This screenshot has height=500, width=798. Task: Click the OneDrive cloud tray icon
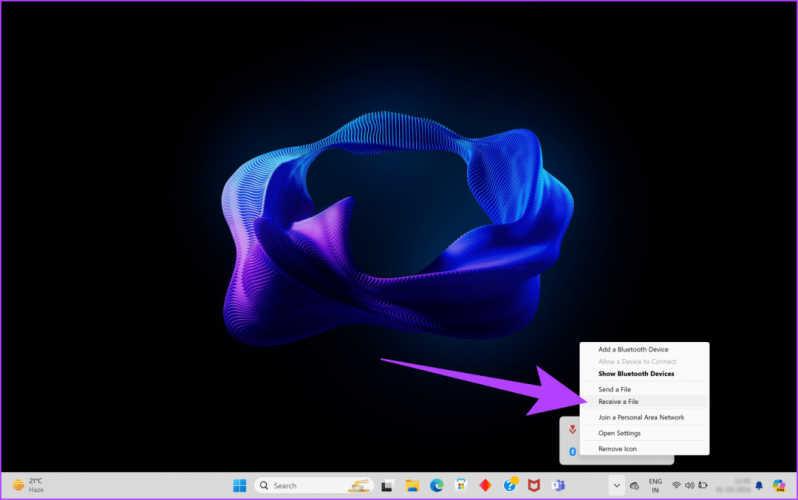click(x=634, y=486)
